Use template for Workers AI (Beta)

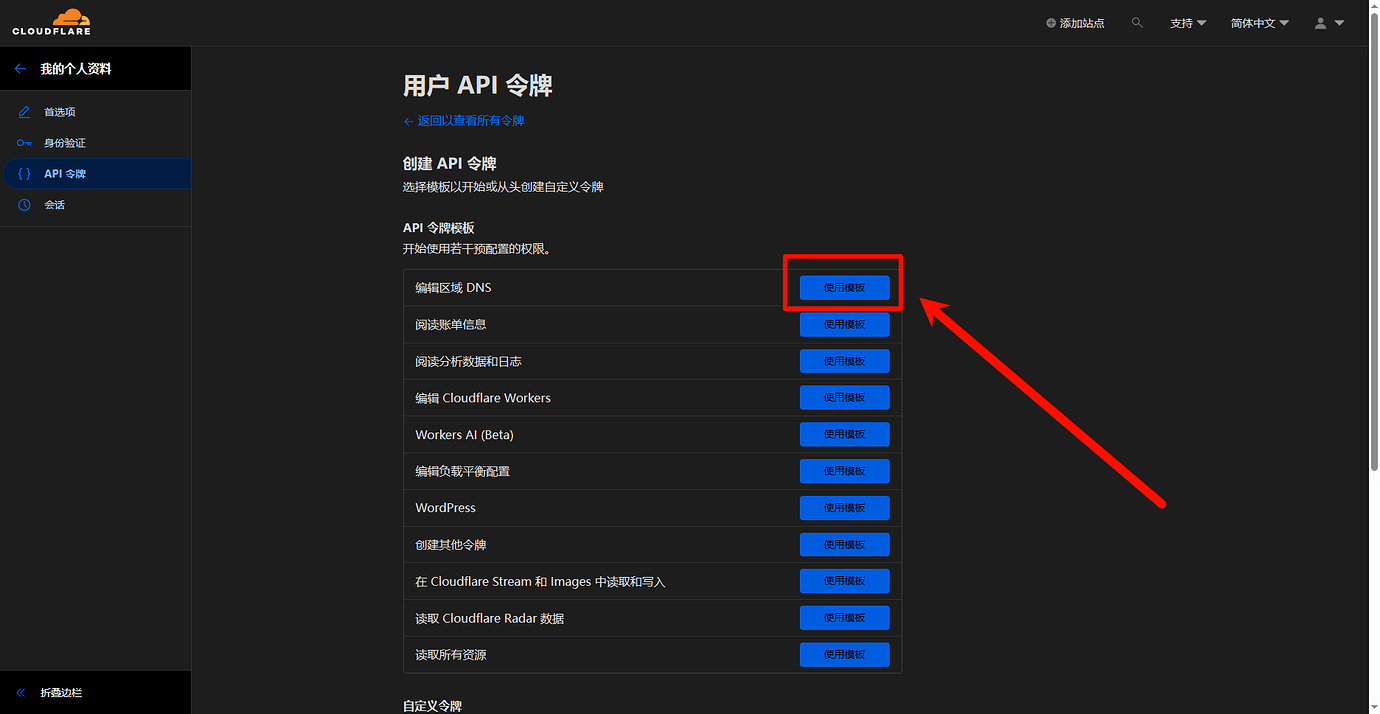[x=844, y=435]
